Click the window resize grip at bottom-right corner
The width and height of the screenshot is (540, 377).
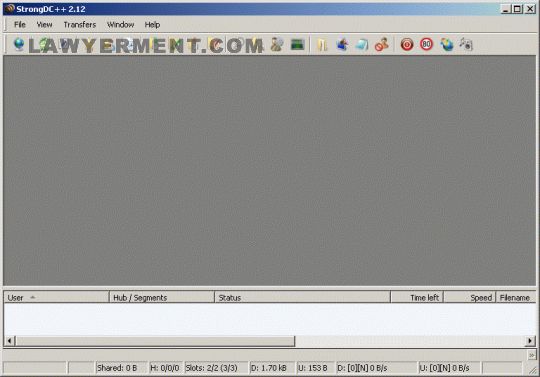[532, 370]
